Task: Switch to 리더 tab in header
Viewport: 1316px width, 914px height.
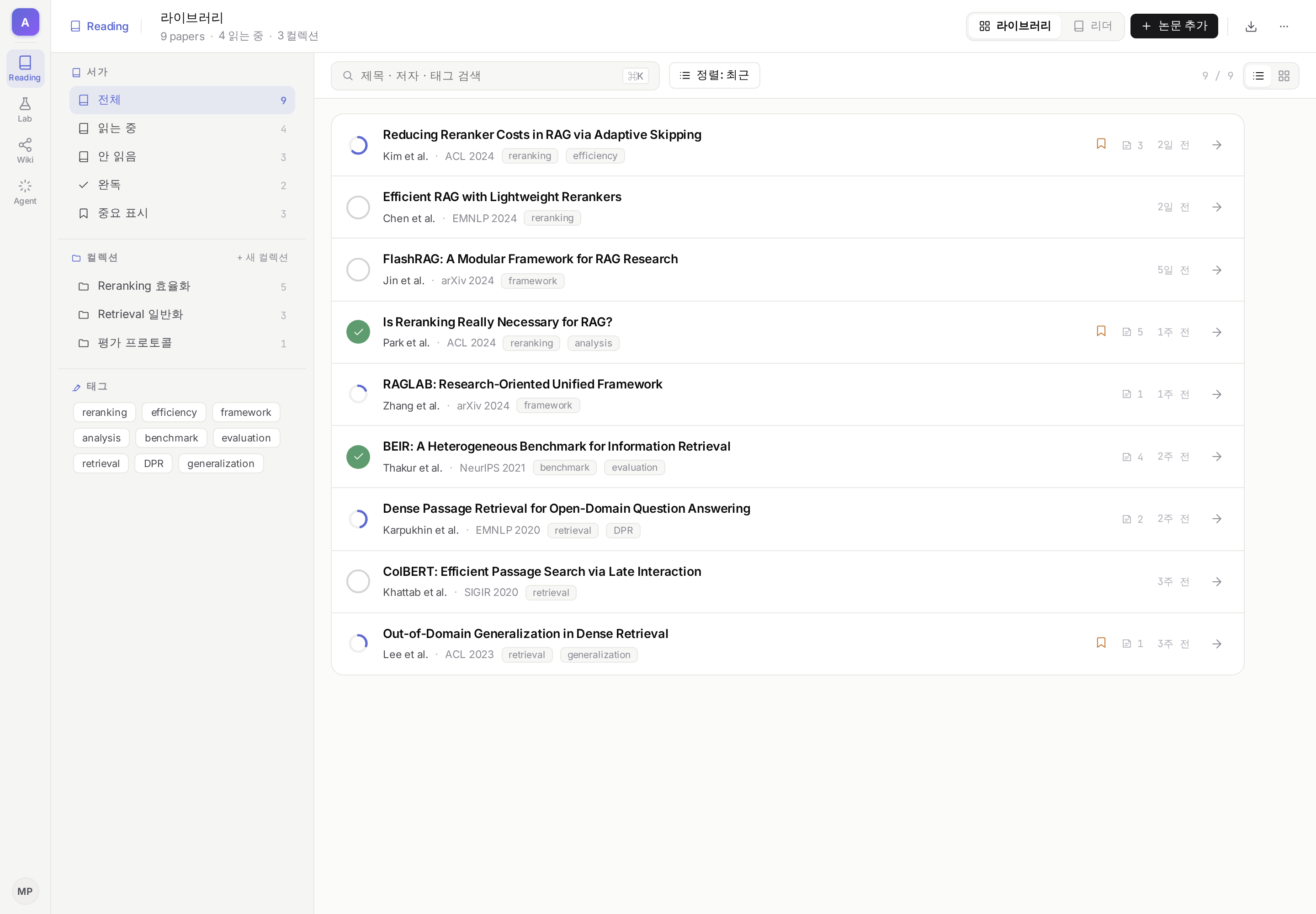Action: 1093,27
